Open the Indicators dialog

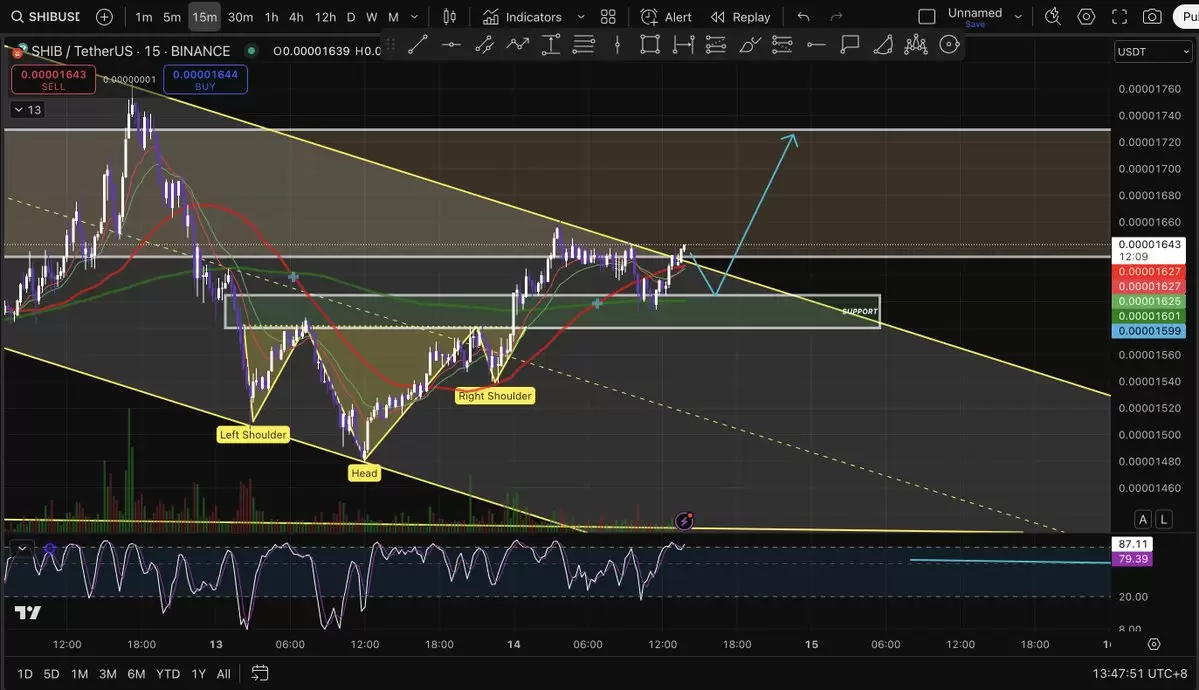[522, 17]
